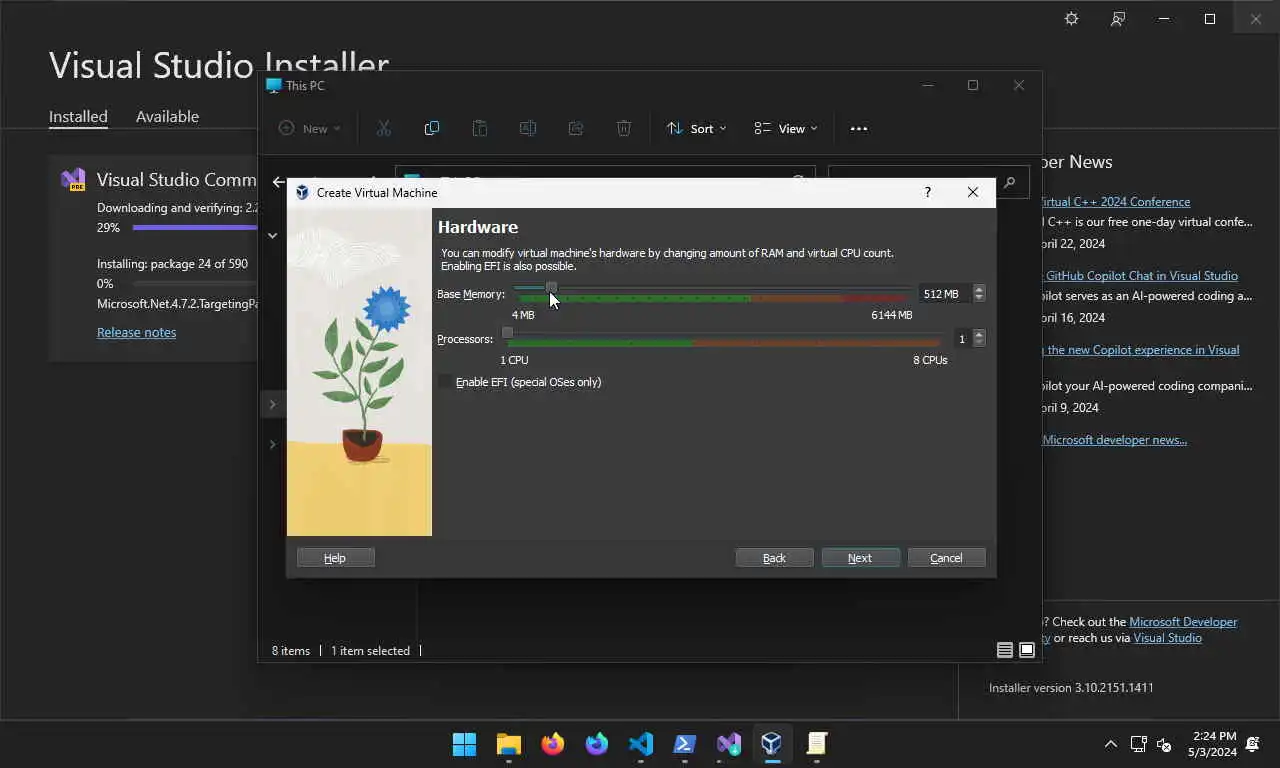Increase Base Memory with spinner arrows
Viewport: 1280px width, 768px height.
(979, 289)
